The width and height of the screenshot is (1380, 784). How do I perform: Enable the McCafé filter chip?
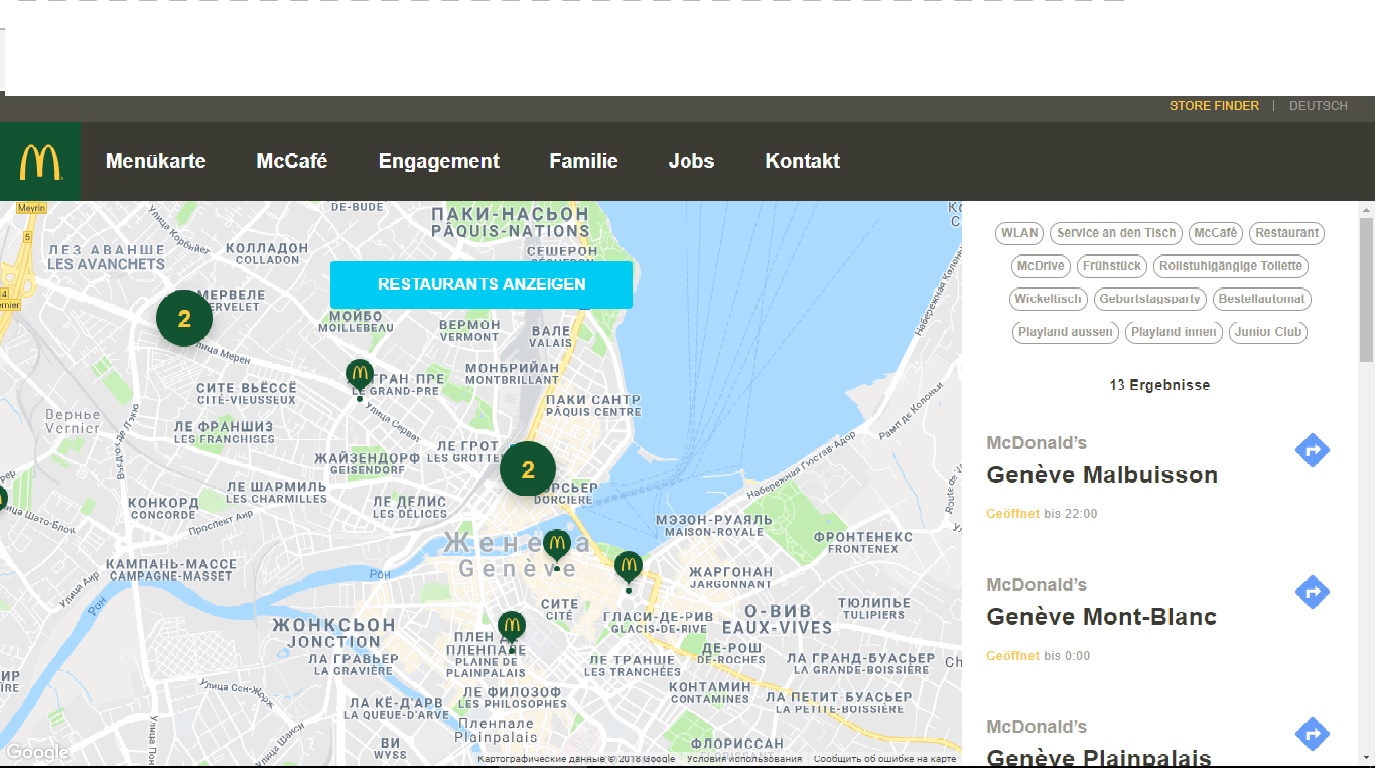tap(1216, 233)
